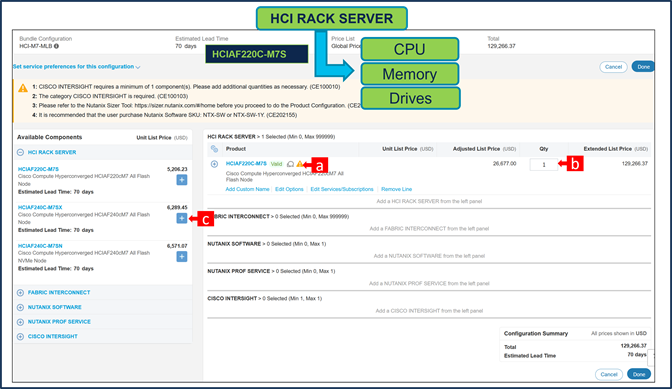Click Add a NUTANIX PROF SERVICE placeholder text

429,284
